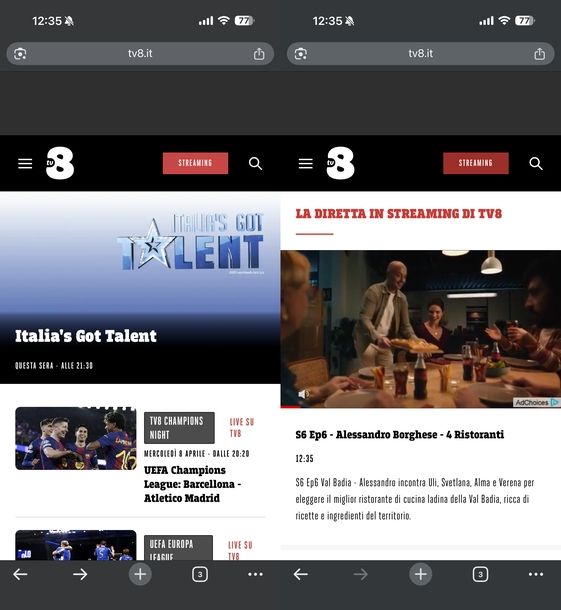Viewport: 561px width, 610px height.
Task: Focus tv8.it URL field in left screen
Action: 140,54
